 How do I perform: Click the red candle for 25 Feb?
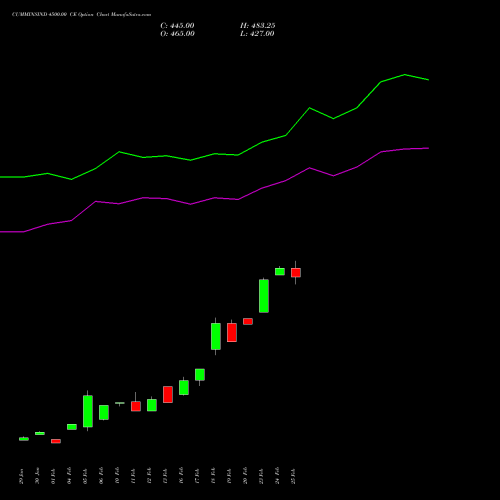click(x=296, y=272)
